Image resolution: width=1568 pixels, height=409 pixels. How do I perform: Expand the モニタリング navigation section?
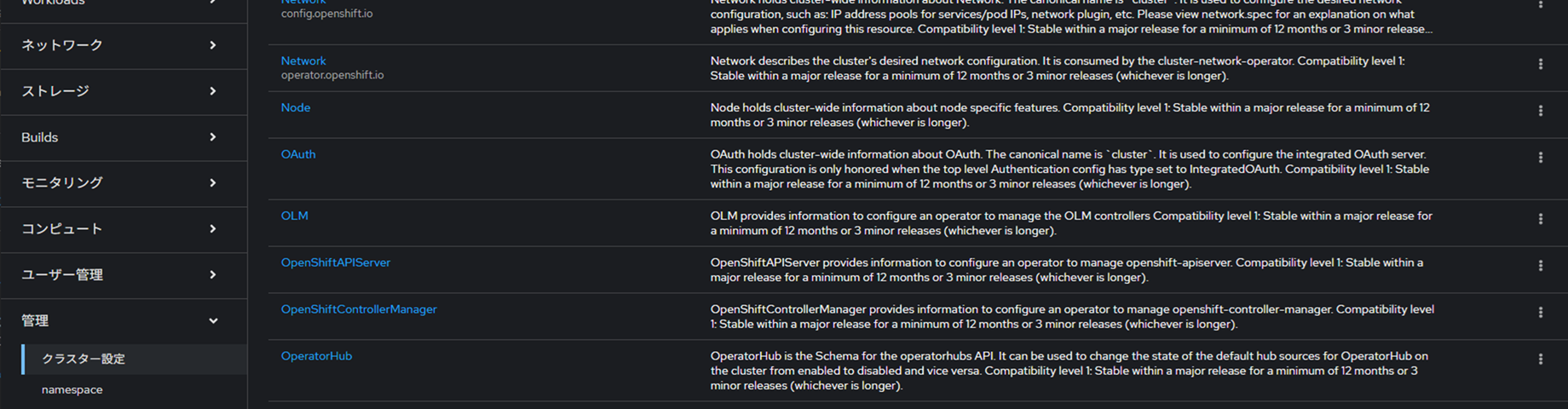tap(119, 183)
